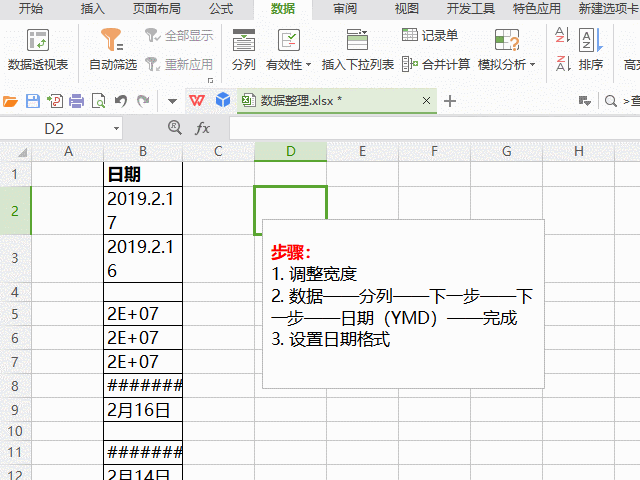This screenshot has height=480, width=640.
Task: Open the 数据透视表 pivot table tool
Action: pyautogui.click(x=38, y=50)
